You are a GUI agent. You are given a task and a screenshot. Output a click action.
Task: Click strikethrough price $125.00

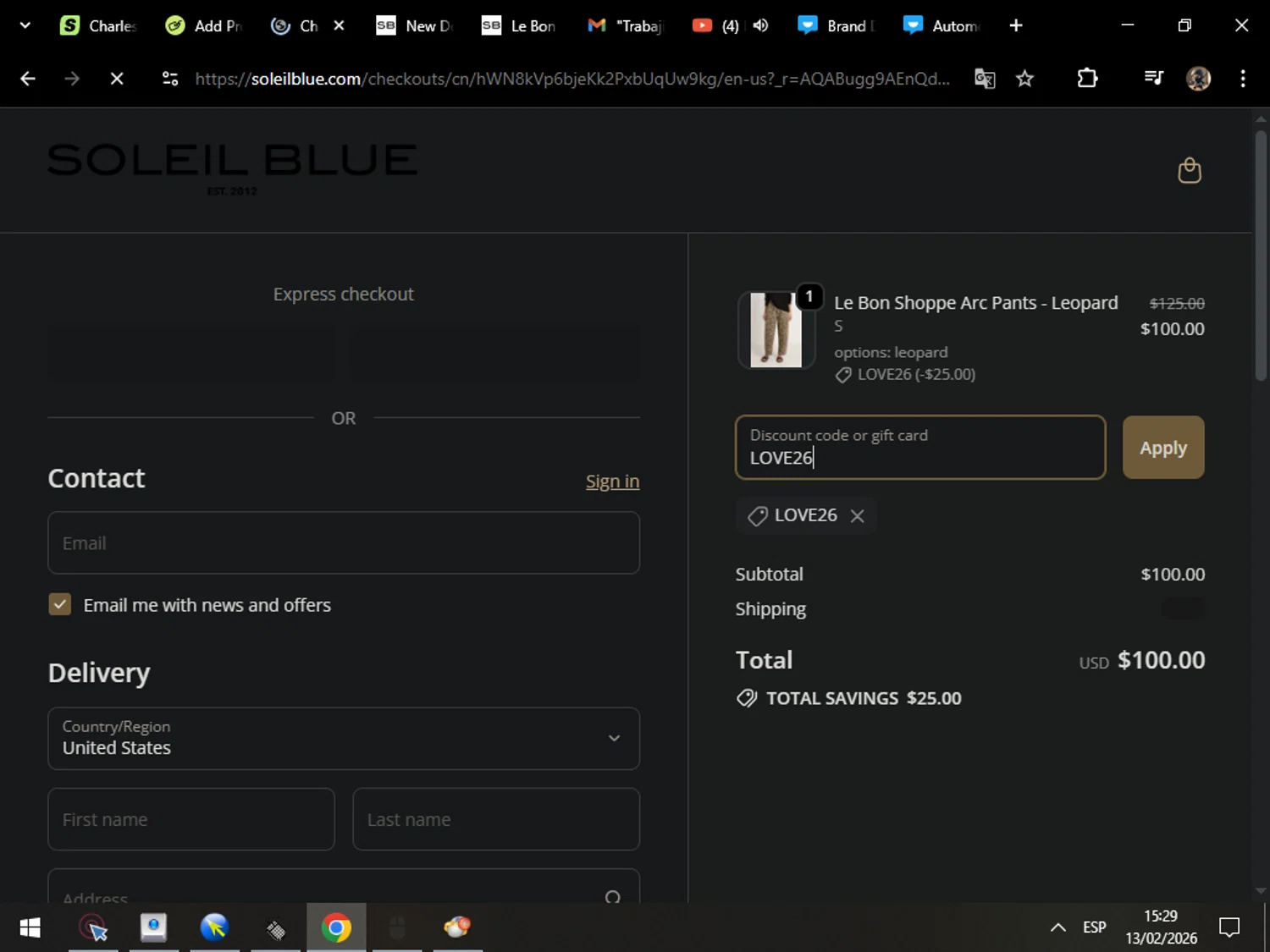pos(1177,304)
